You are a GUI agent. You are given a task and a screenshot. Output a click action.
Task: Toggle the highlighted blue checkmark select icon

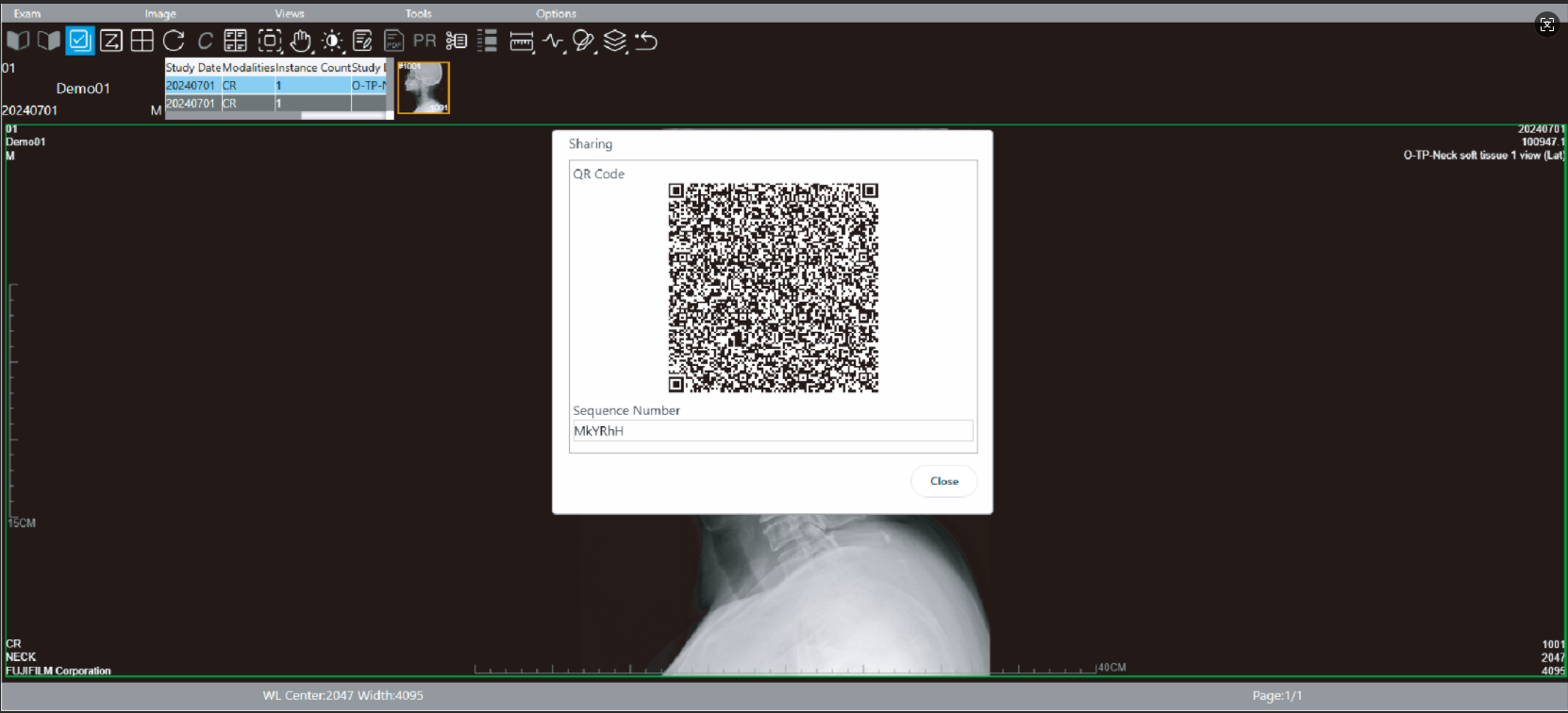(80, 41)
